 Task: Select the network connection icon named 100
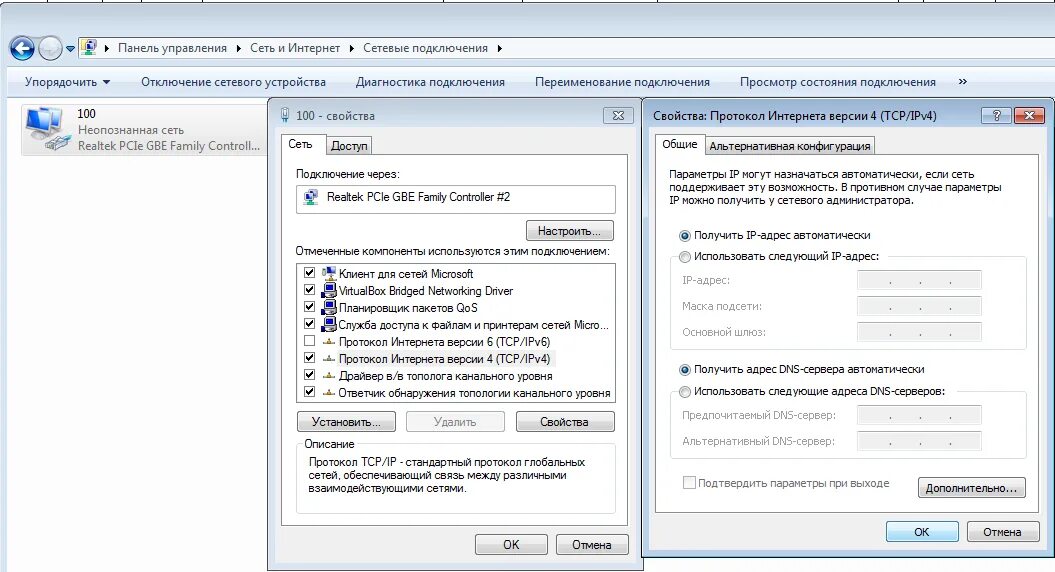[48, 129]
